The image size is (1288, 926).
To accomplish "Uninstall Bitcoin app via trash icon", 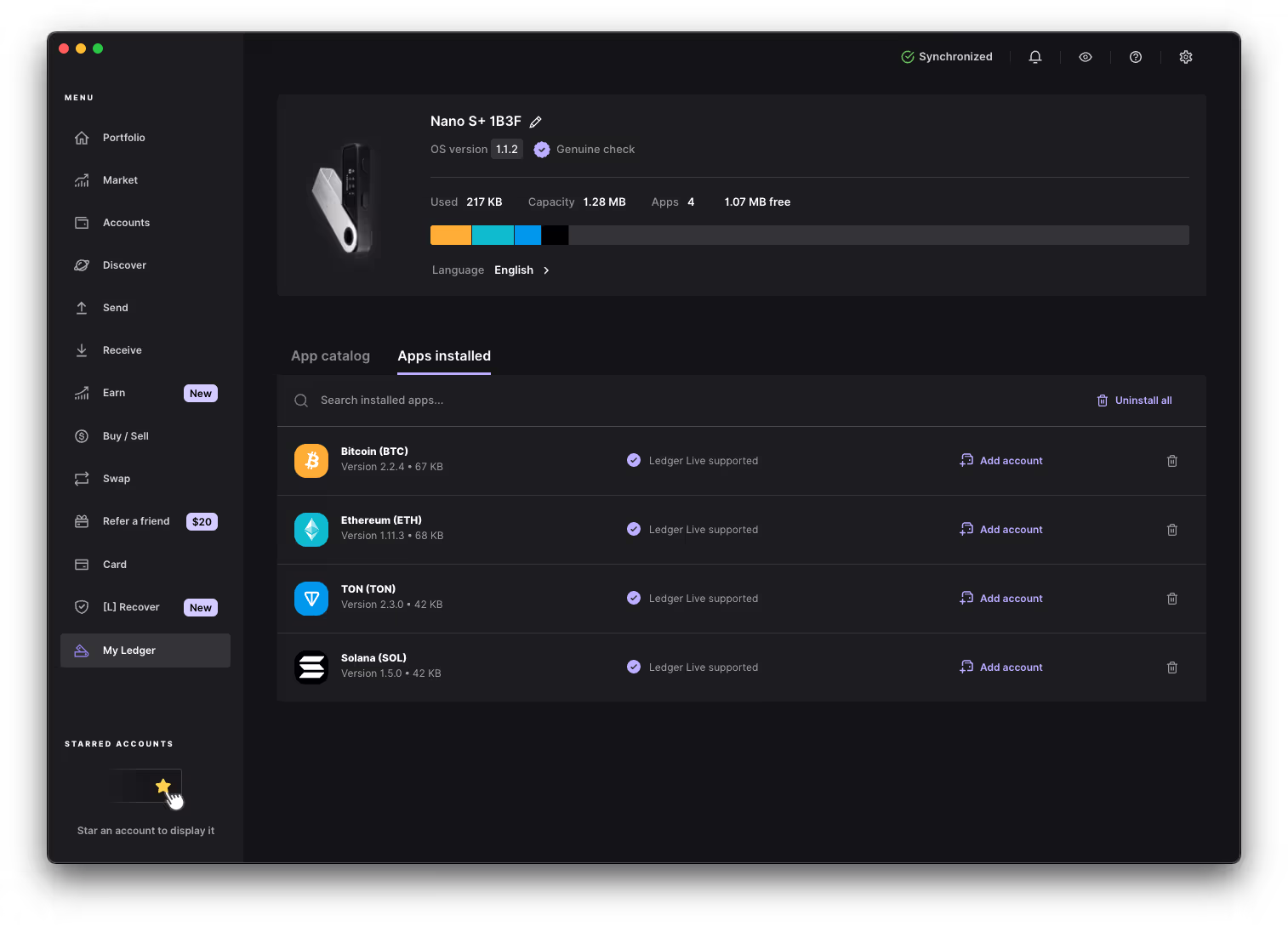I will click(1171, 461).
